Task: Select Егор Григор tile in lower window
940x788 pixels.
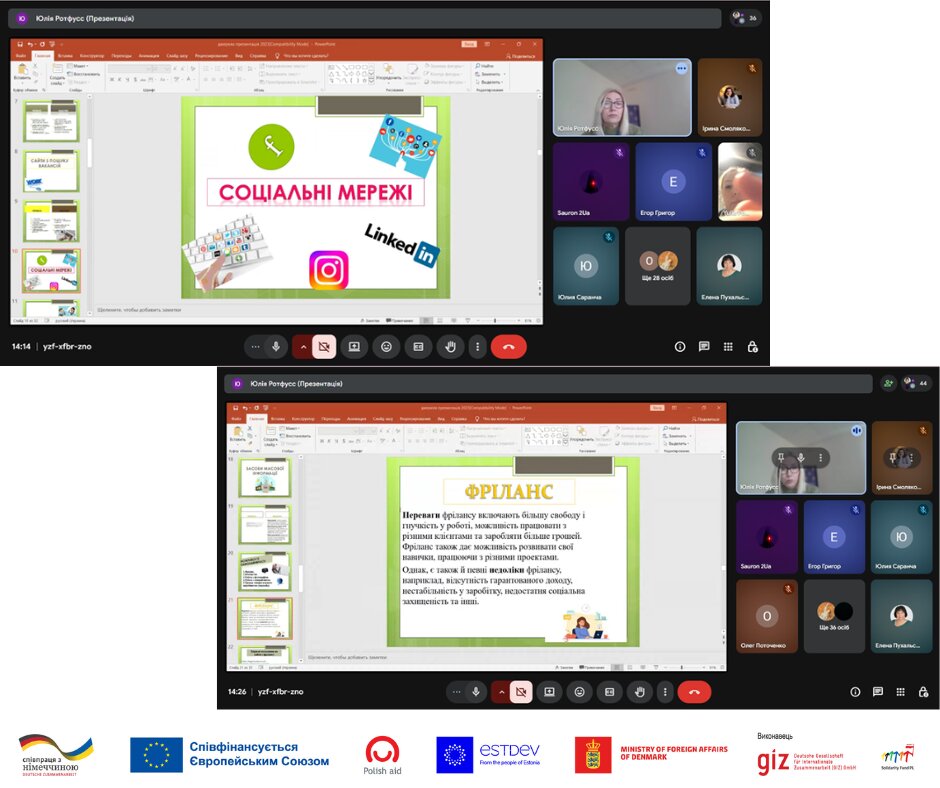Action: [x=834, y=537]
